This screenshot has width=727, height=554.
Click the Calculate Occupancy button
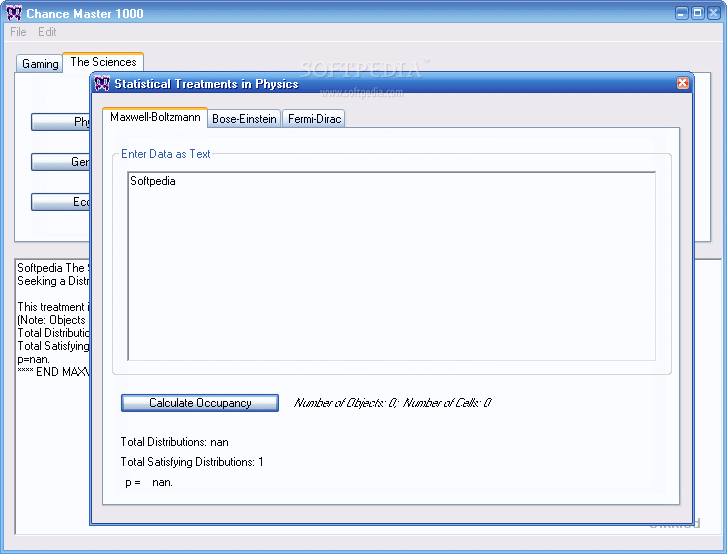pos(200,403)
